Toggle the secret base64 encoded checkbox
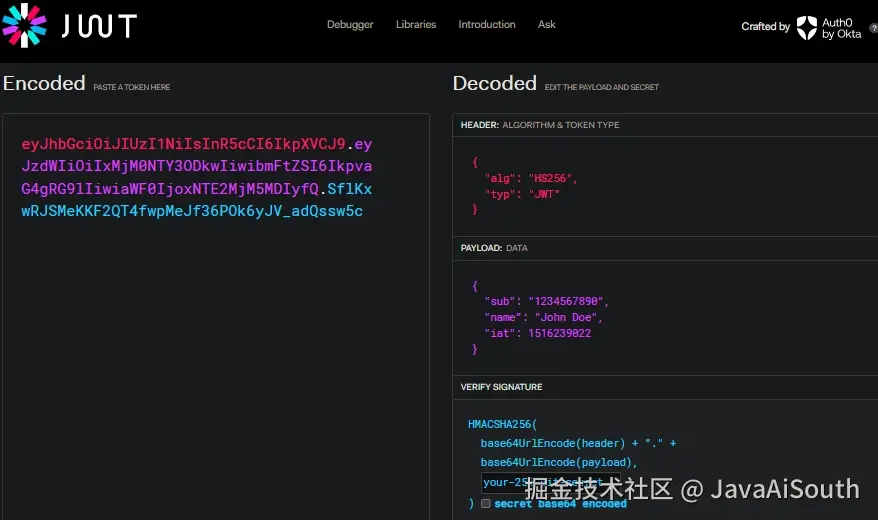The height and width of the screenshot is (520, 878). (x=485, y=503)
